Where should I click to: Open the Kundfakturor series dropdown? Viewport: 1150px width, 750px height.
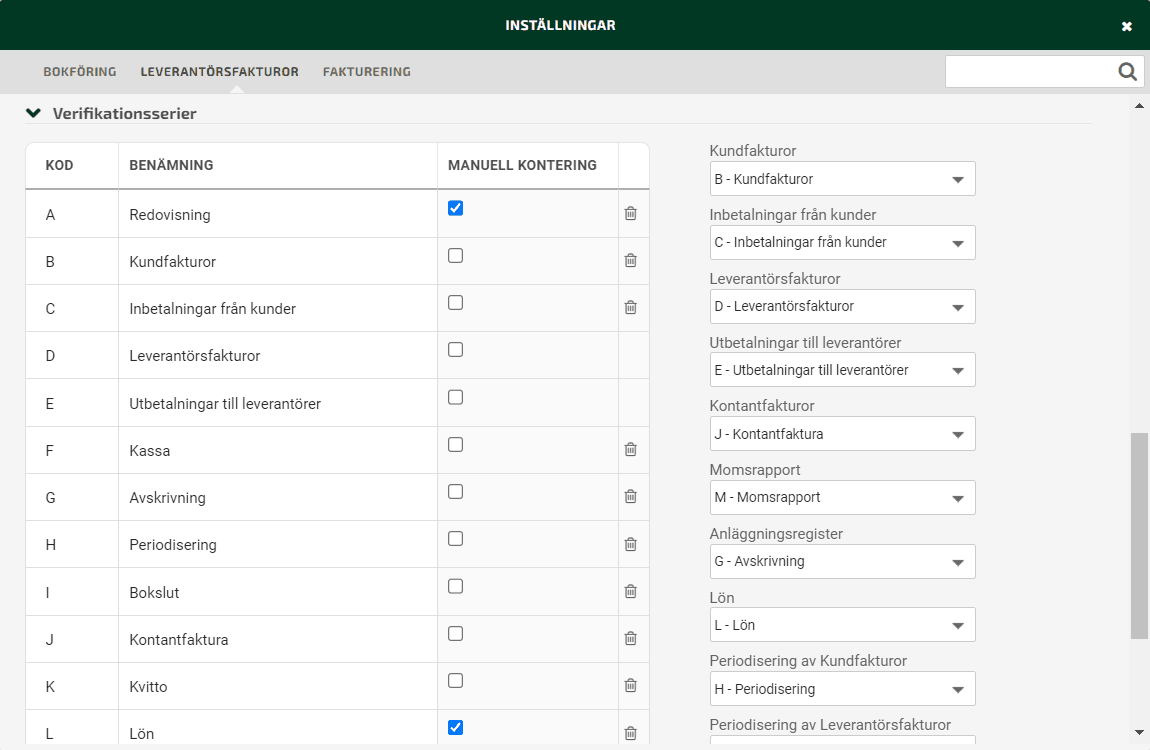842,179
